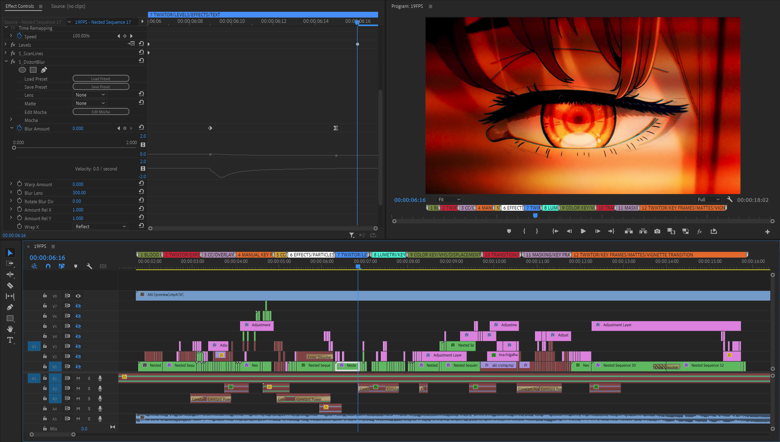Select the Track Select Forward tool
The image size is (780, 442).
coord(10,264)
